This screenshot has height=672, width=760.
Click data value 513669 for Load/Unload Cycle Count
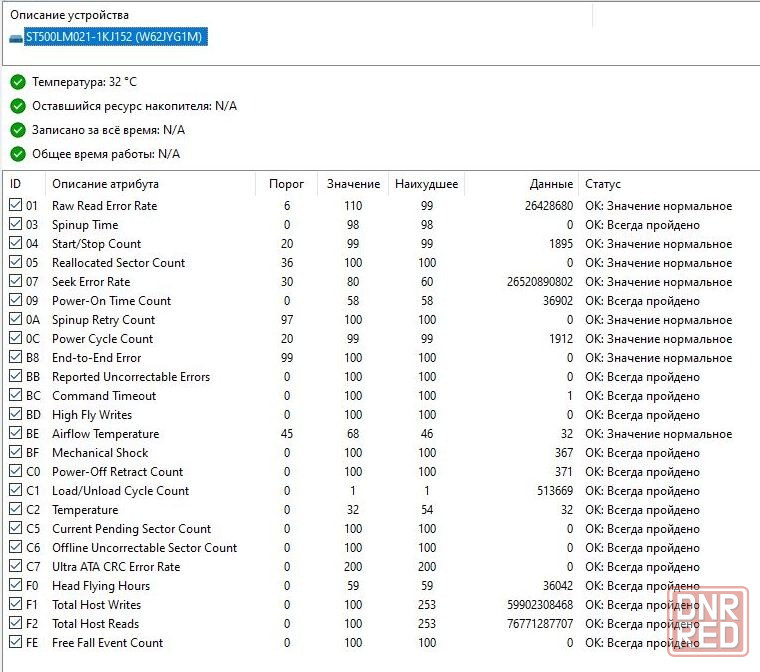click(x=555, y=491)
